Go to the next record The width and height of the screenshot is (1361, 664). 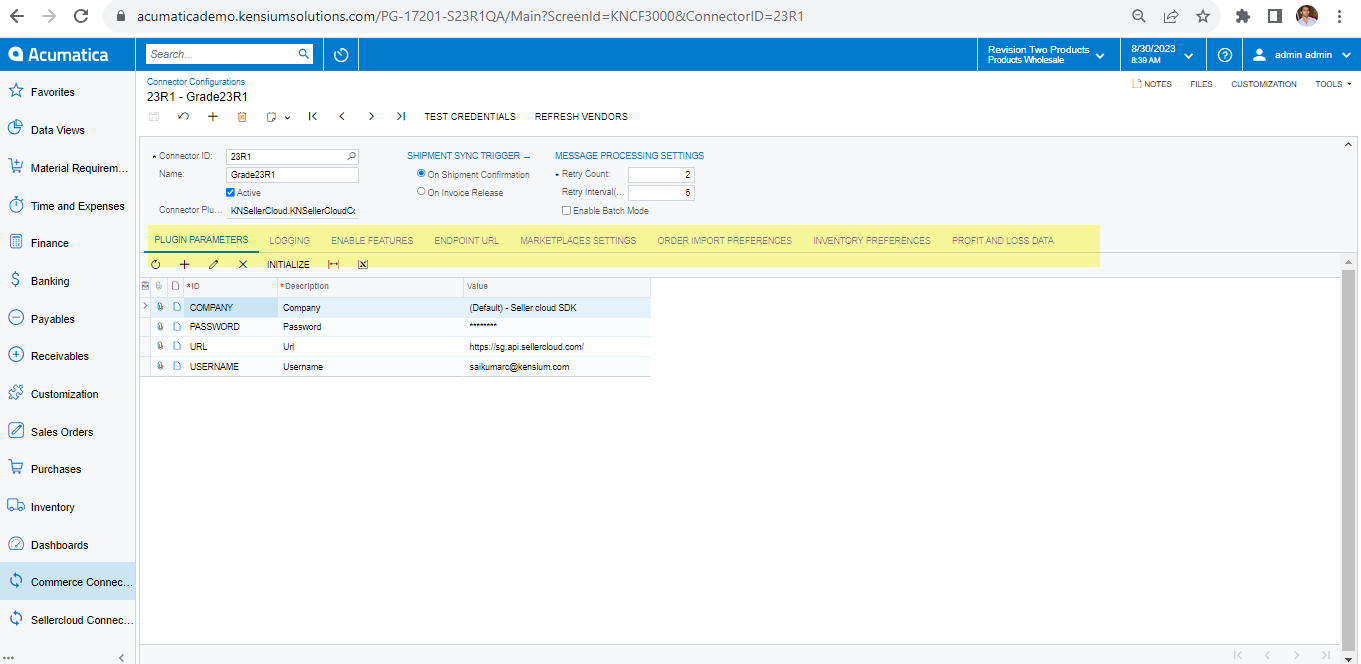(x=371, y=117)
